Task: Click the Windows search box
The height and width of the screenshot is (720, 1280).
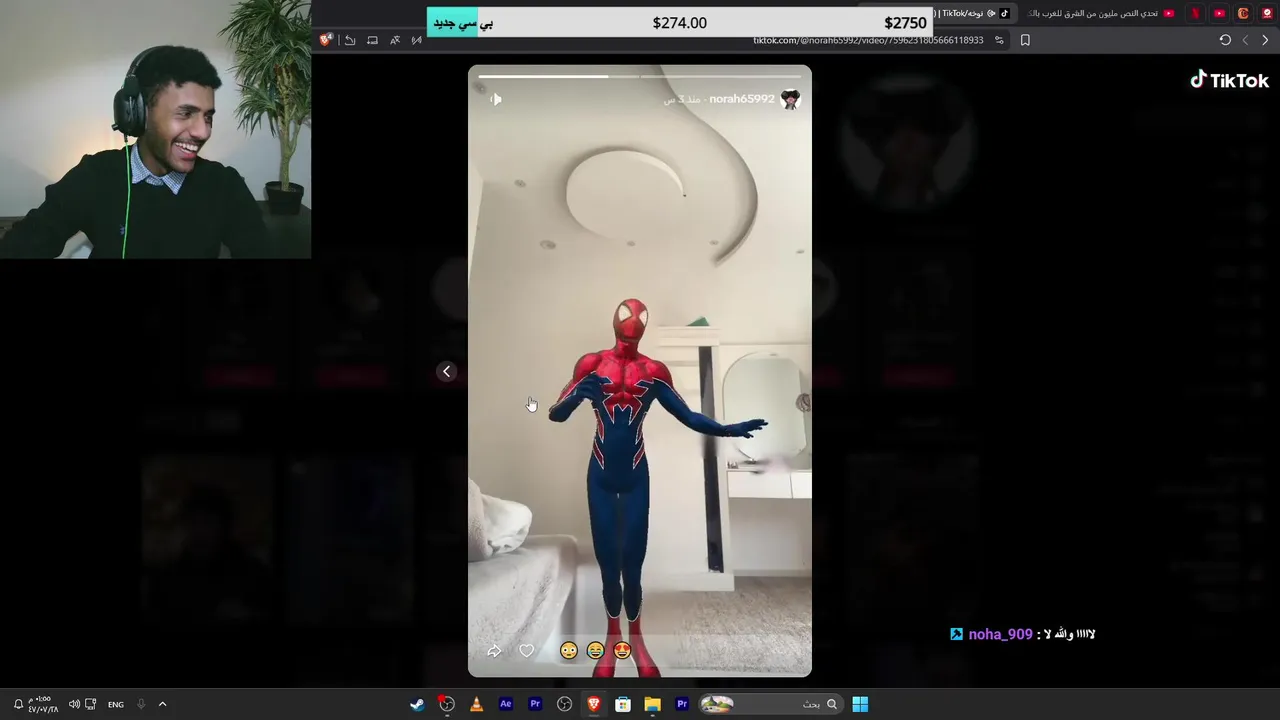Action: (770, 704)
